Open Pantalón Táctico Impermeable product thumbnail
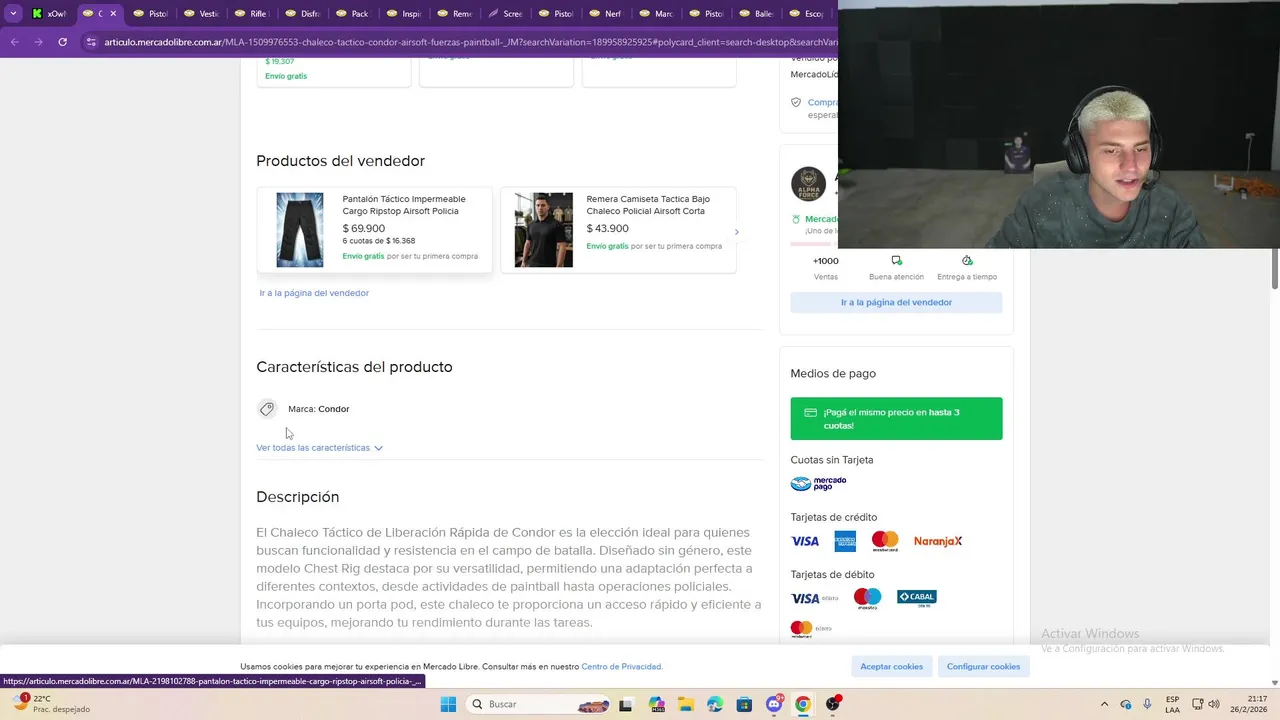 coord(300,230)
